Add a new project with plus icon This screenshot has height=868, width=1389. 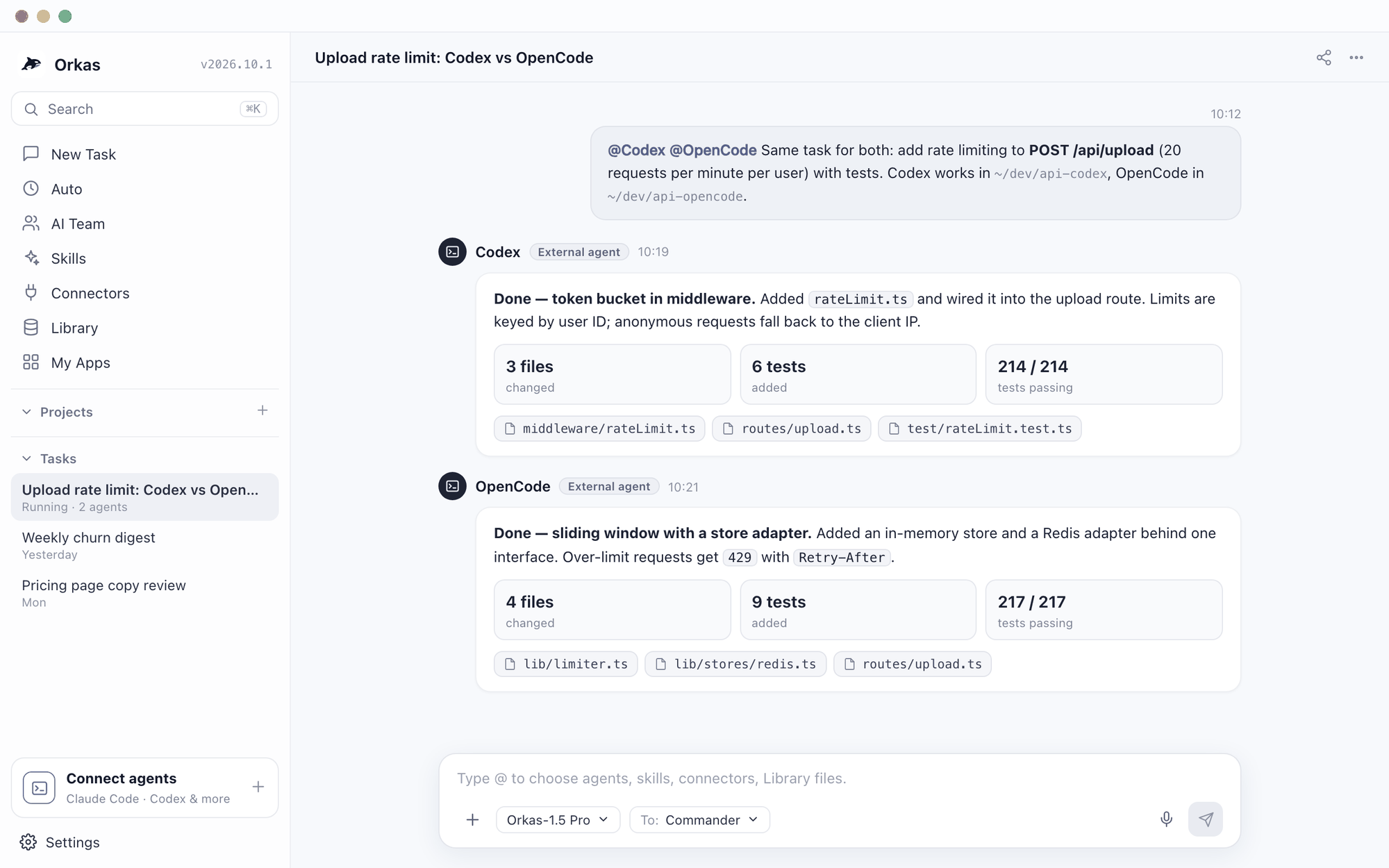click(x=263, y=410)
